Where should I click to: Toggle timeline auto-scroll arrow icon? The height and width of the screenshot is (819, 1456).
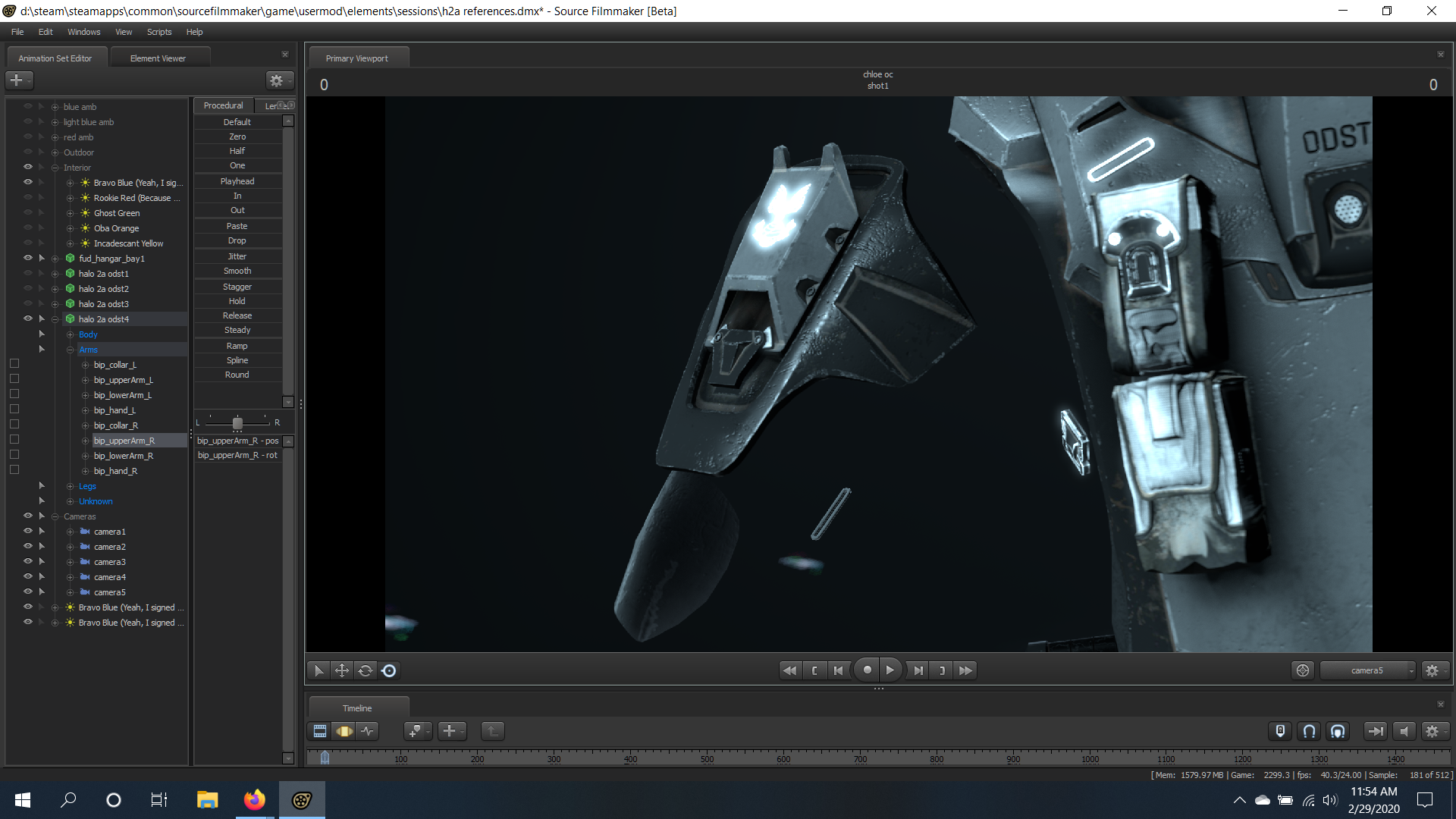point(1375,731)
